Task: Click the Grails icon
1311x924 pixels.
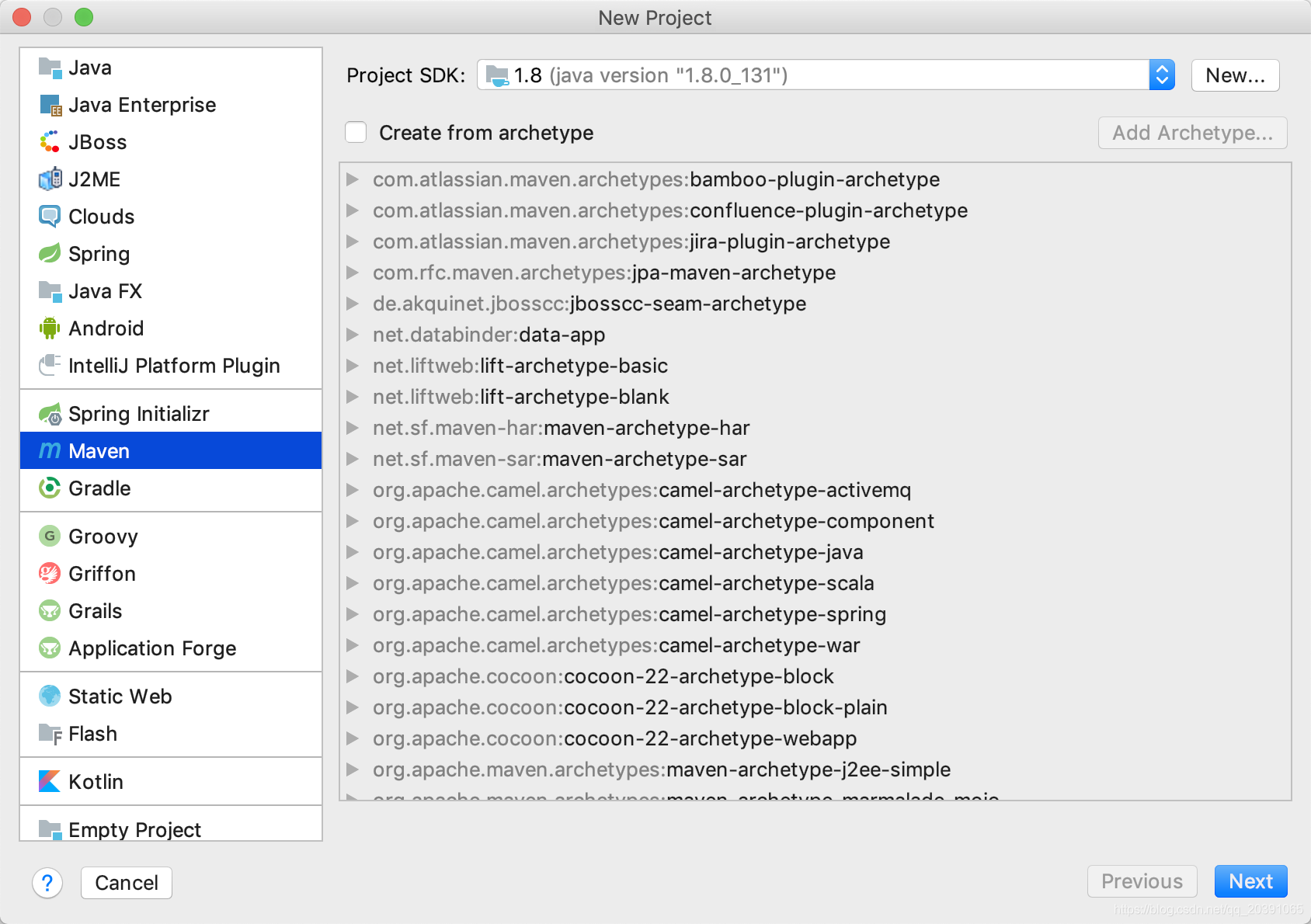Action: pyautogui.click(x=50, y=611)
